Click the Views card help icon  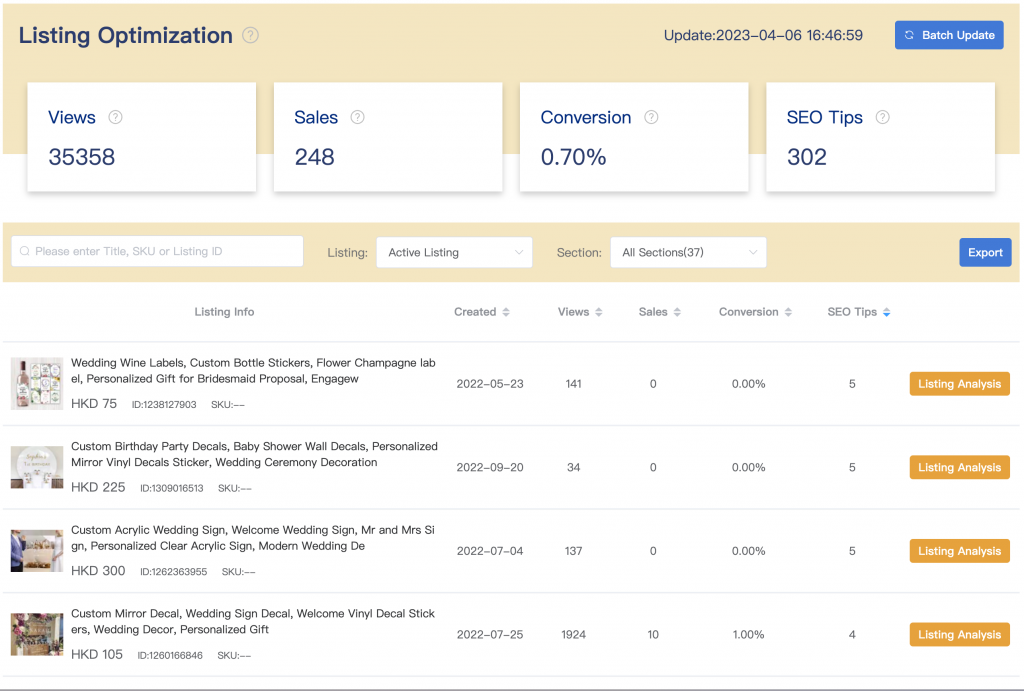[x=115, y=117]
